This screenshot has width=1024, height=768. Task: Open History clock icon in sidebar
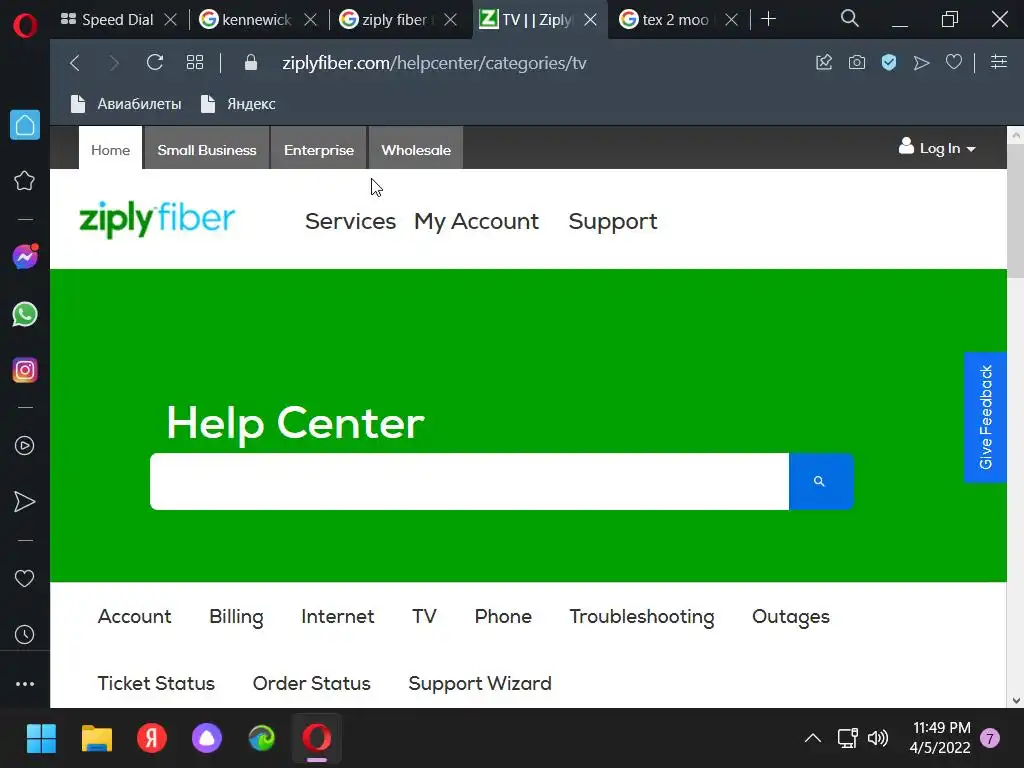point(25,634)
